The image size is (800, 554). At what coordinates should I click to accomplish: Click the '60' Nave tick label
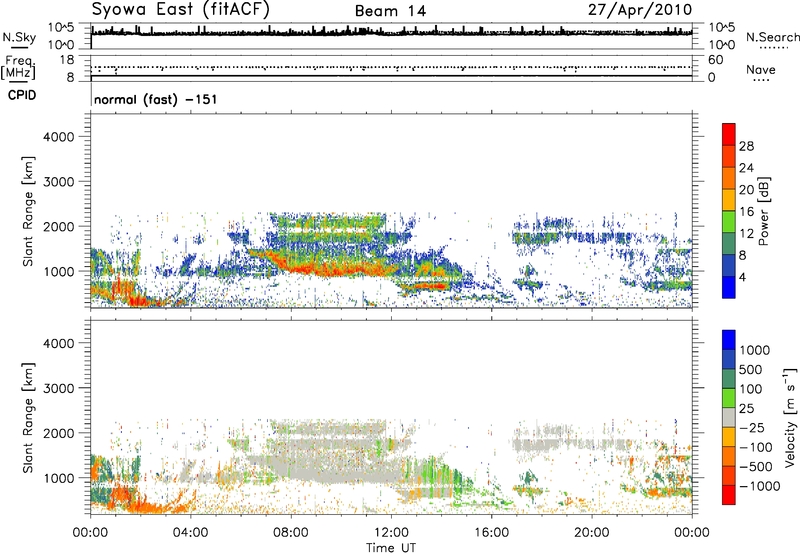pyautogui.click(x=715, y=60)
